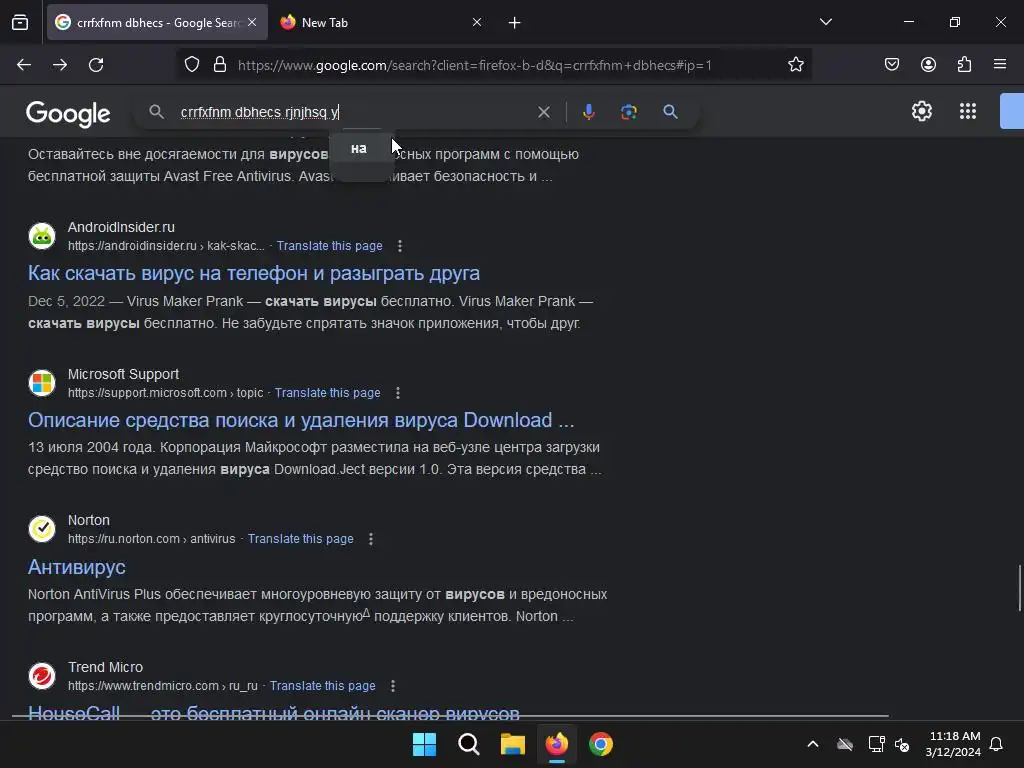
Task: Click the ru.norton.com antivirus breadcrumb
Action: pyautogui.click(x=152, y=539)
